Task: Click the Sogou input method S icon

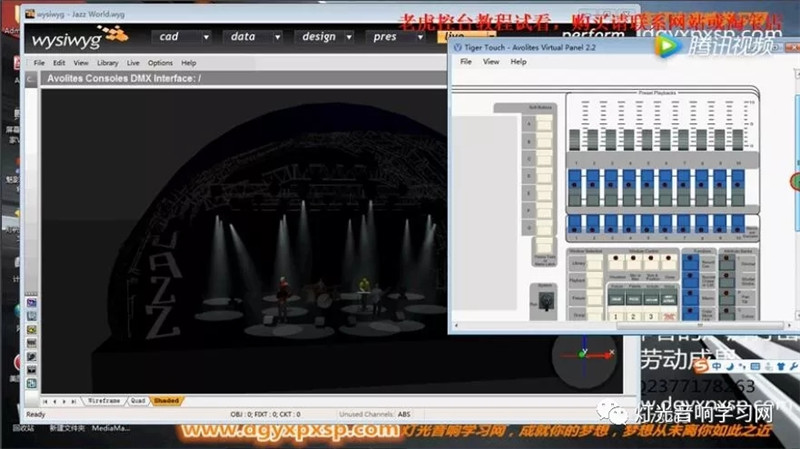Action: 702,366
